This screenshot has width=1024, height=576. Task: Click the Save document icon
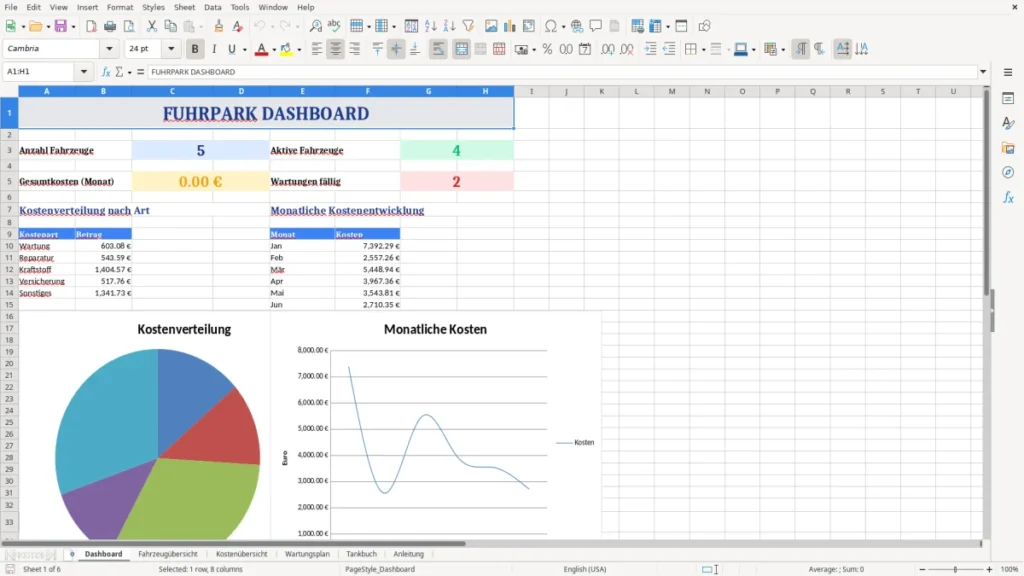click(x=61, y=26)
